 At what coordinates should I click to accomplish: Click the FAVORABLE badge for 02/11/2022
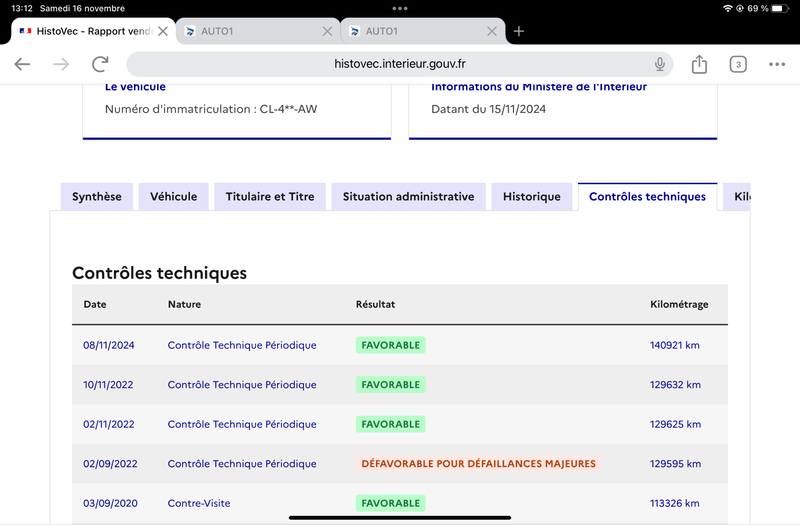(391, 424)
